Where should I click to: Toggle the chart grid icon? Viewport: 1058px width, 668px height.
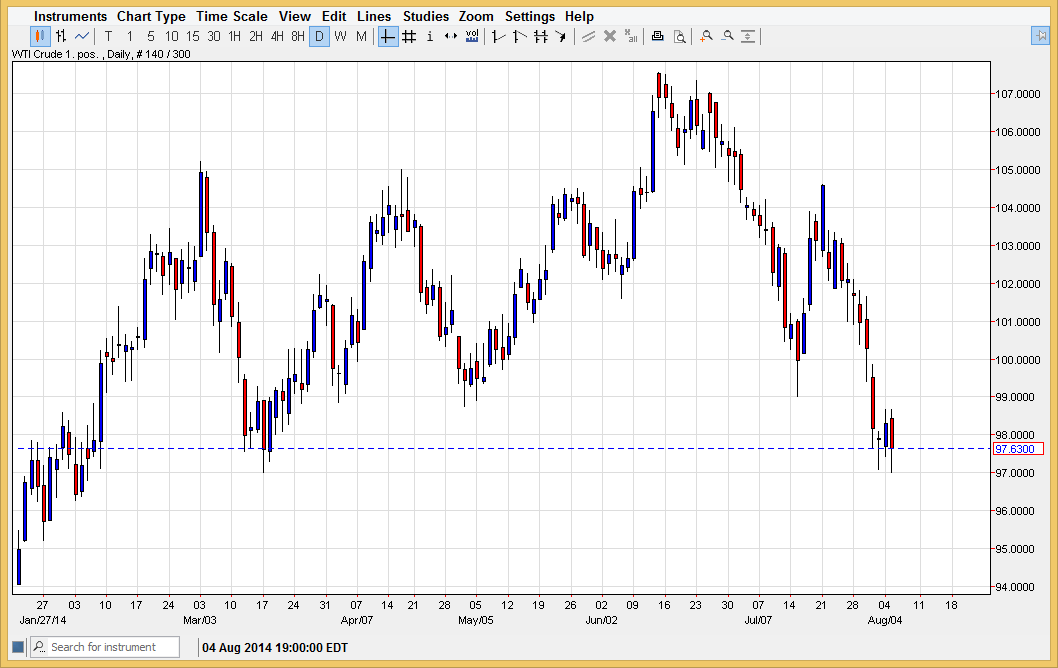(408, 36)
